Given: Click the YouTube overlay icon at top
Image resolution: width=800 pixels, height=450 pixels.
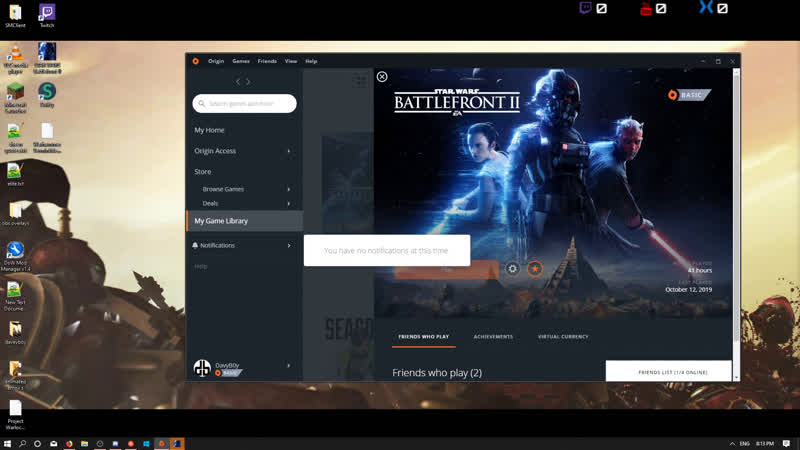Looking at the screenshot, I should (x=645, y=9).
